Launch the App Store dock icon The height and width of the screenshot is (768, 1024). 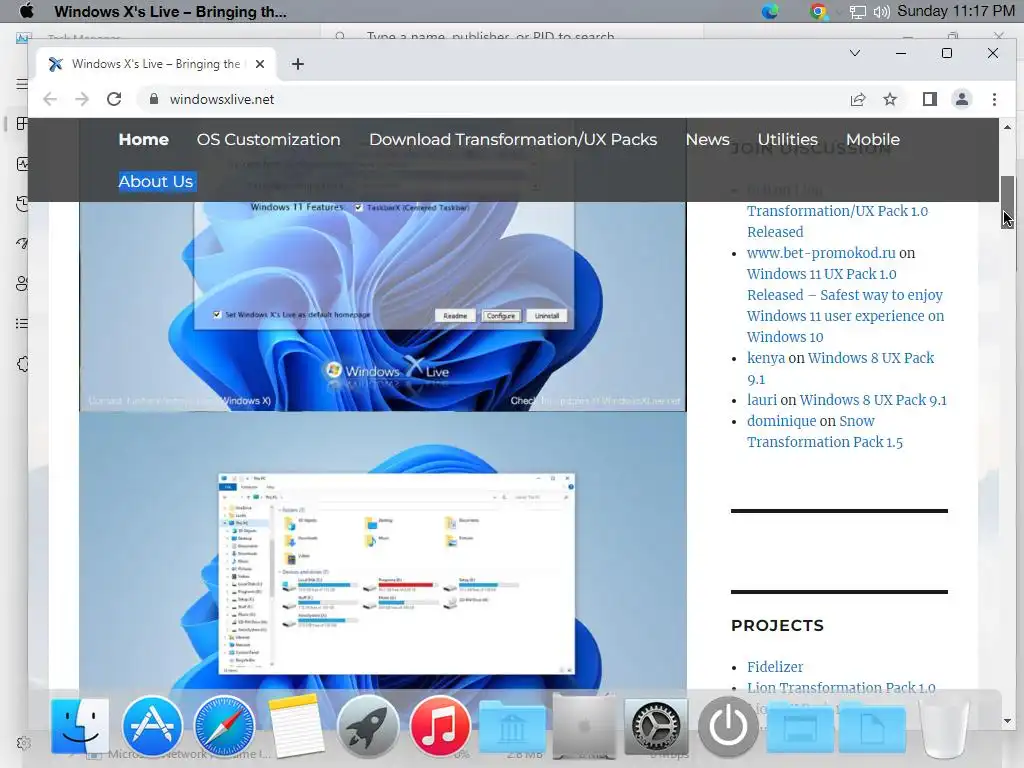tap(152, 726)
